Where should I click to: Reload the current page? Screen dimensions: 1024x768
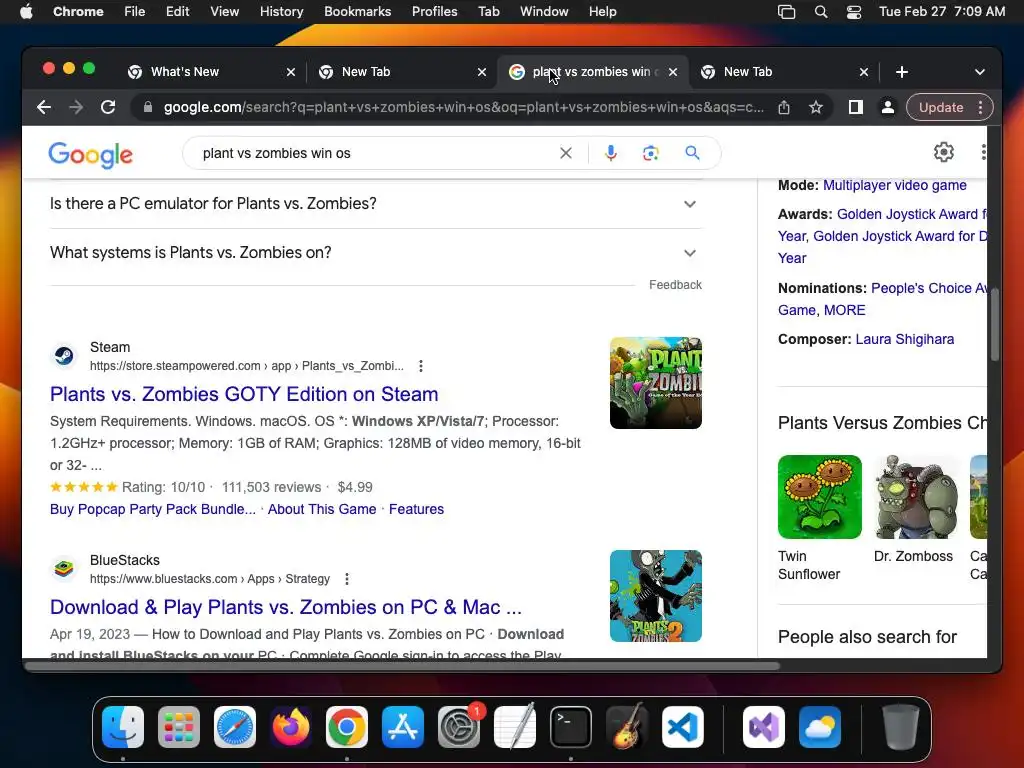coord(108,107)
